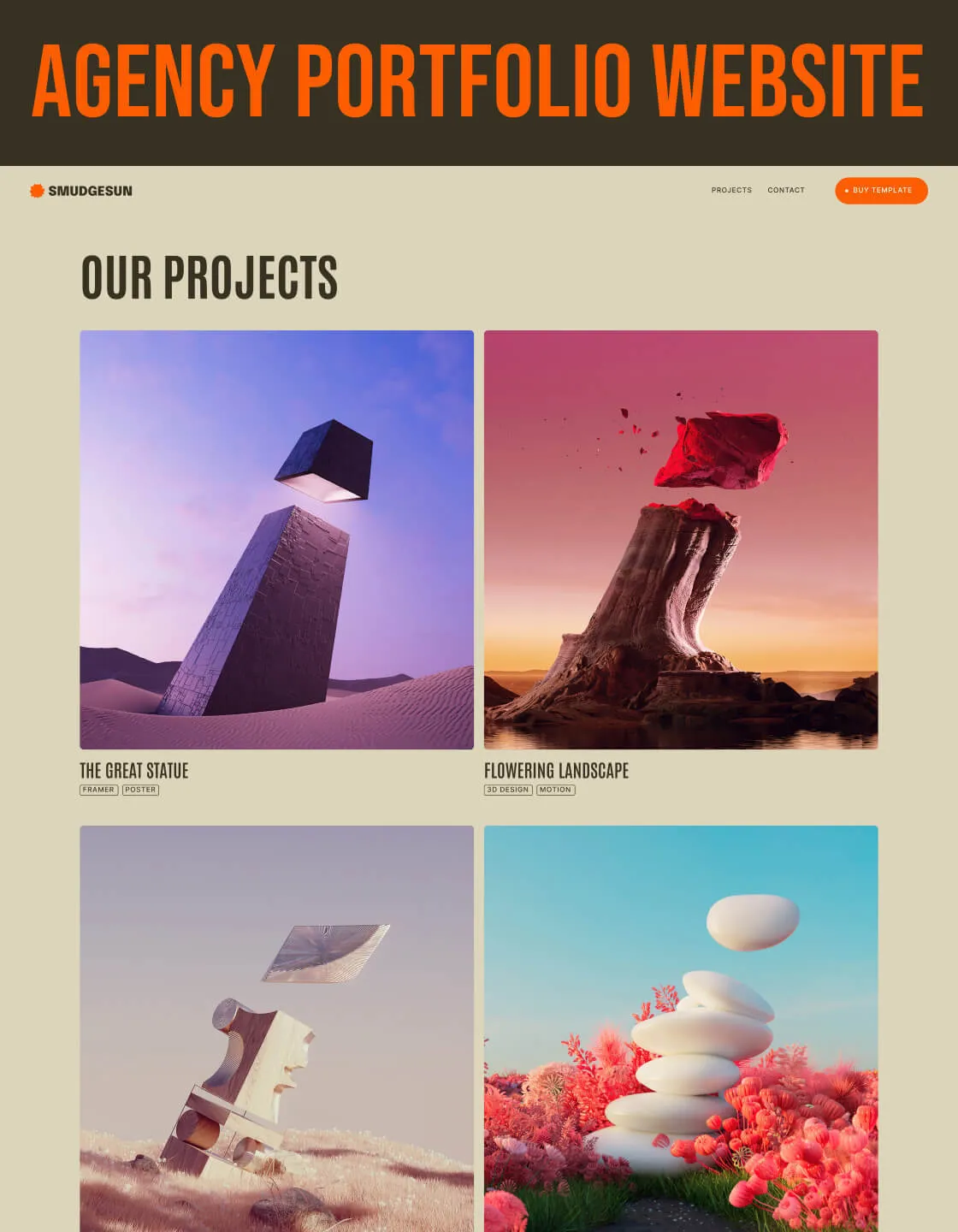Click the Flowering Landscape title link

point(557,770)
